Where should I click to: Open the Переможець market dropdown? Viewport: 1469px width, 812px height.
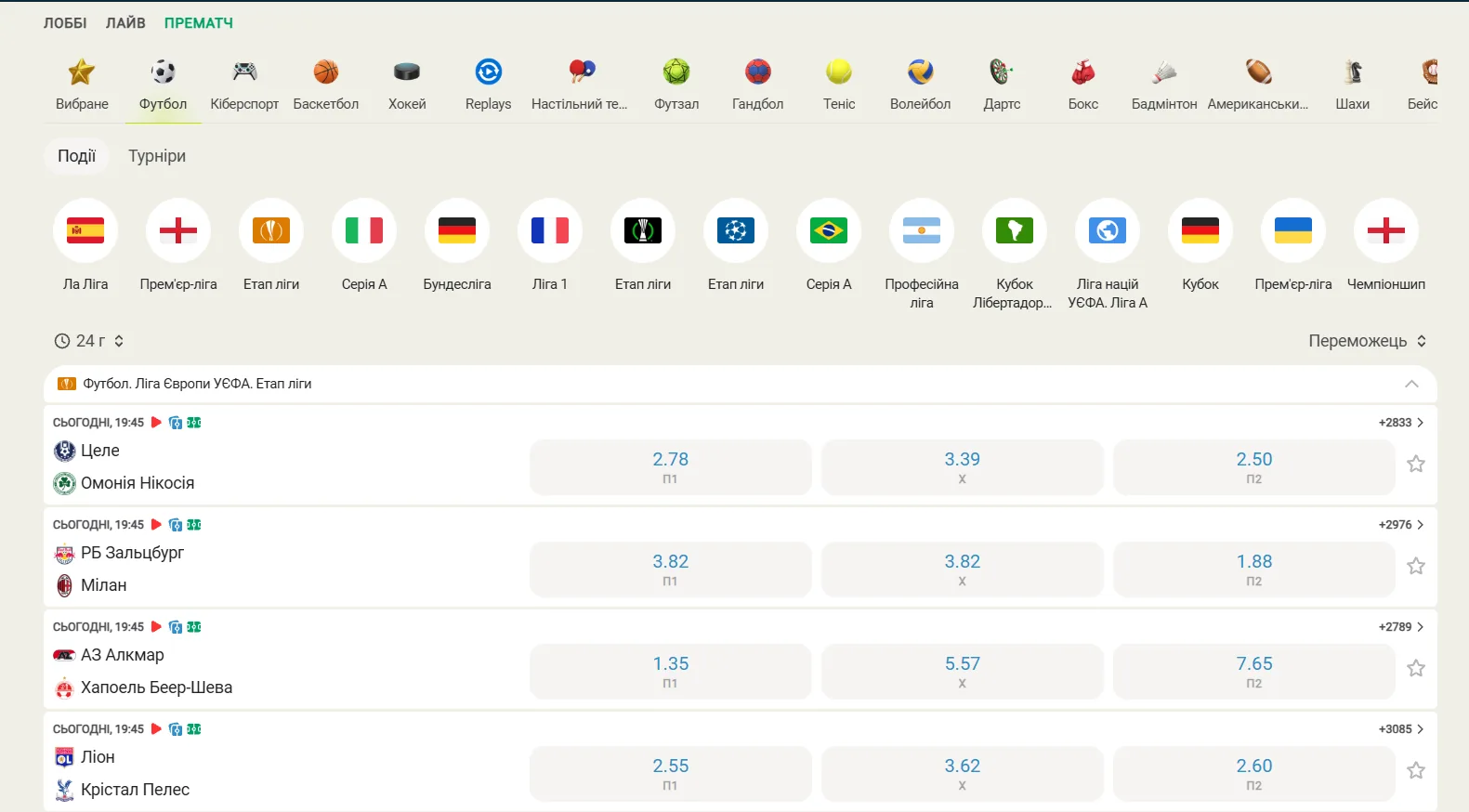[1368, 341]
